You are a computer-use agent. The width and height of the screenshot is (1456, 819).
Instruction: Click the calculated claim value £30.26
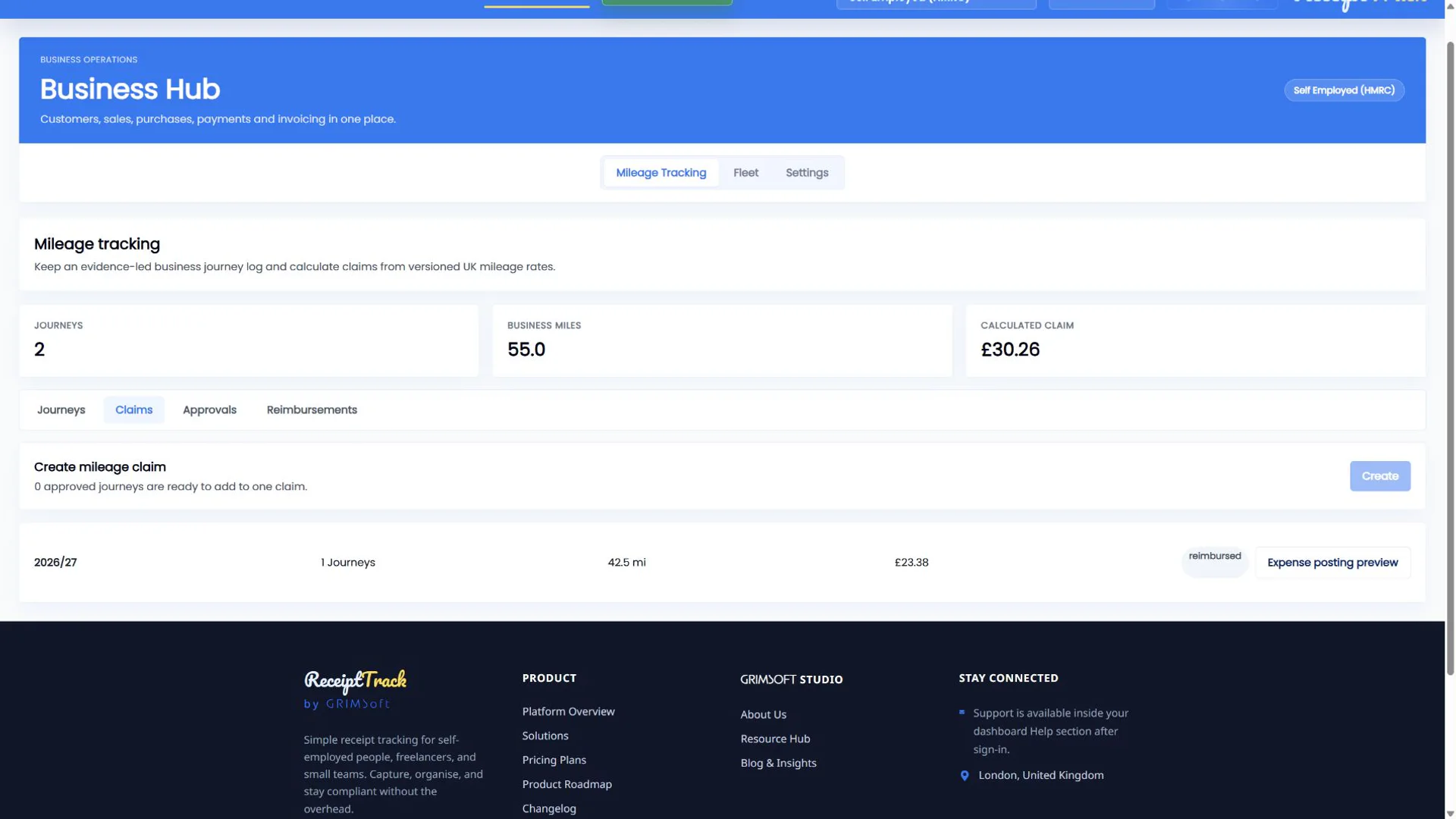[1010, 350]
